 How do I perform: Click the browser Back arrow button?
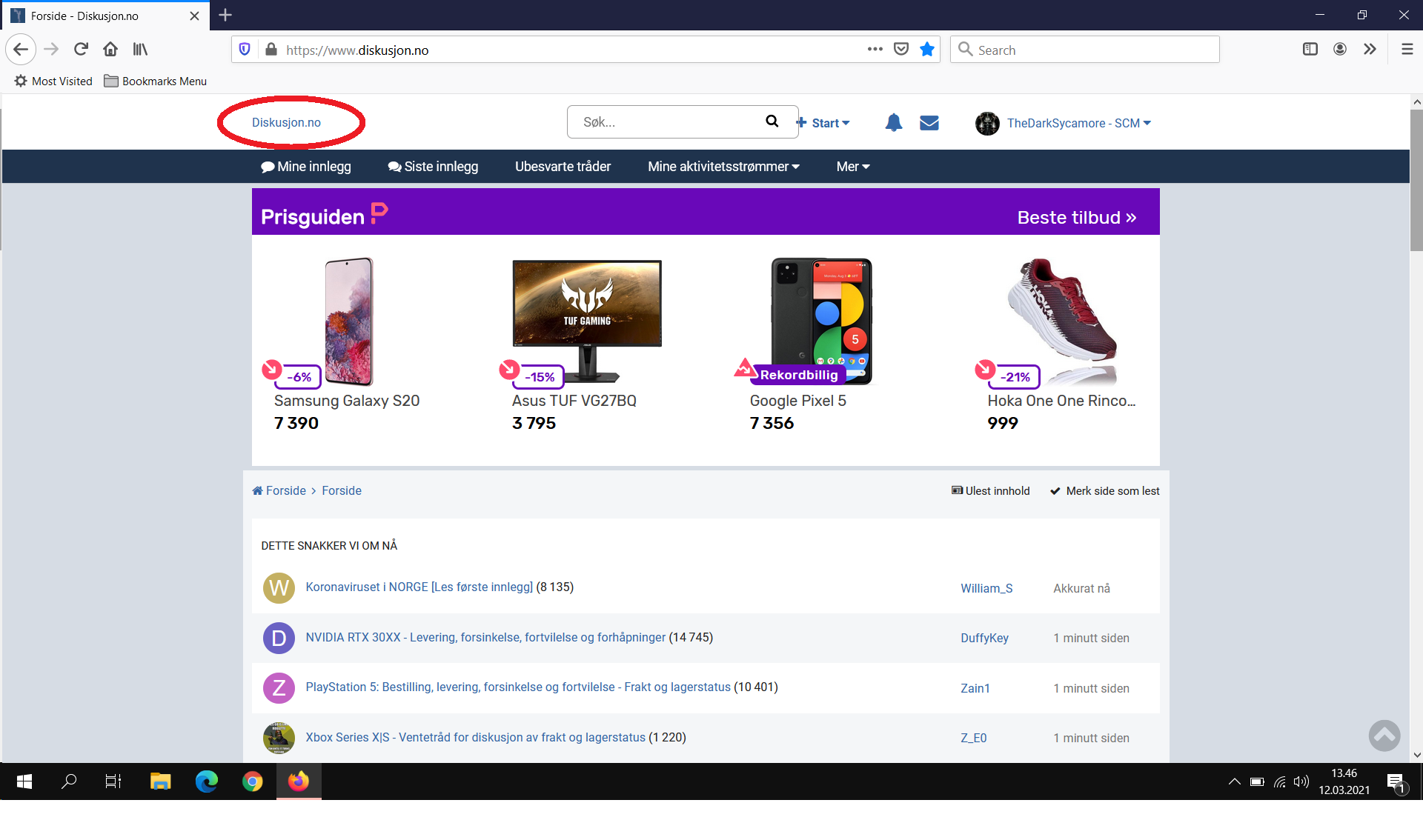21,50
